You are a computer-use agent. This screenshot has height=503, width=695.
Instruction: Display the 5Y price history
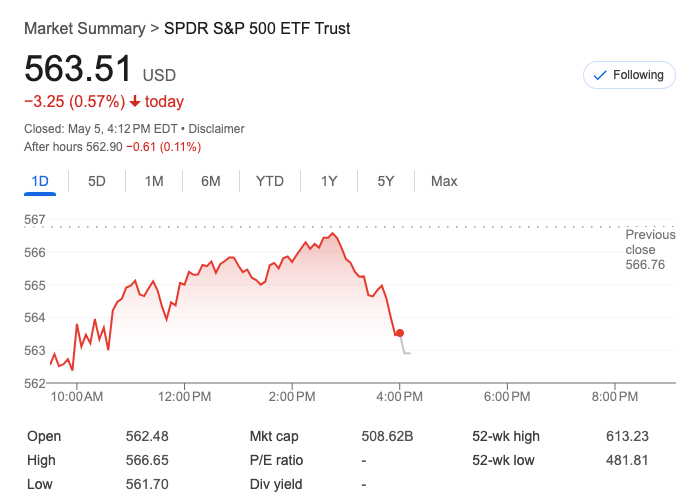[386, 181]
